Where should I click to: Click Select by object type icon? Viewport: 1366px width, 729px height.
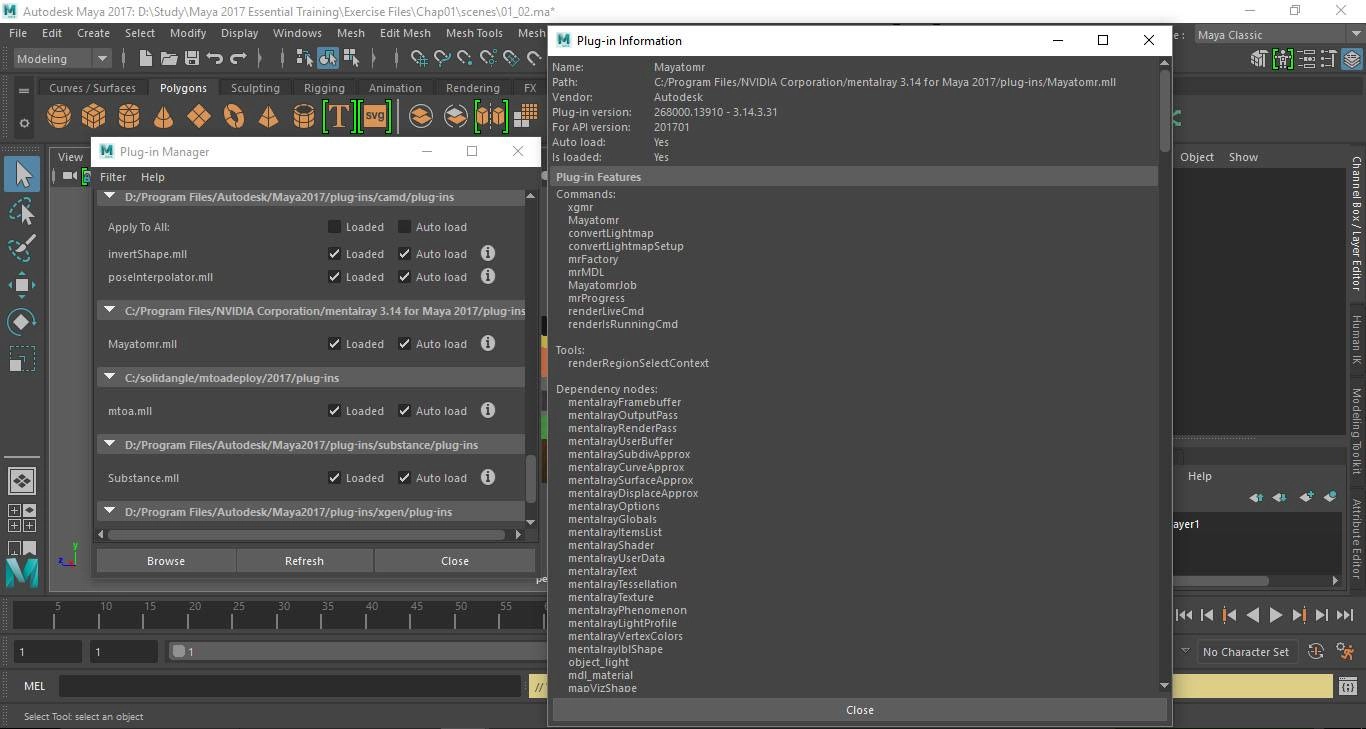point(328,59)
